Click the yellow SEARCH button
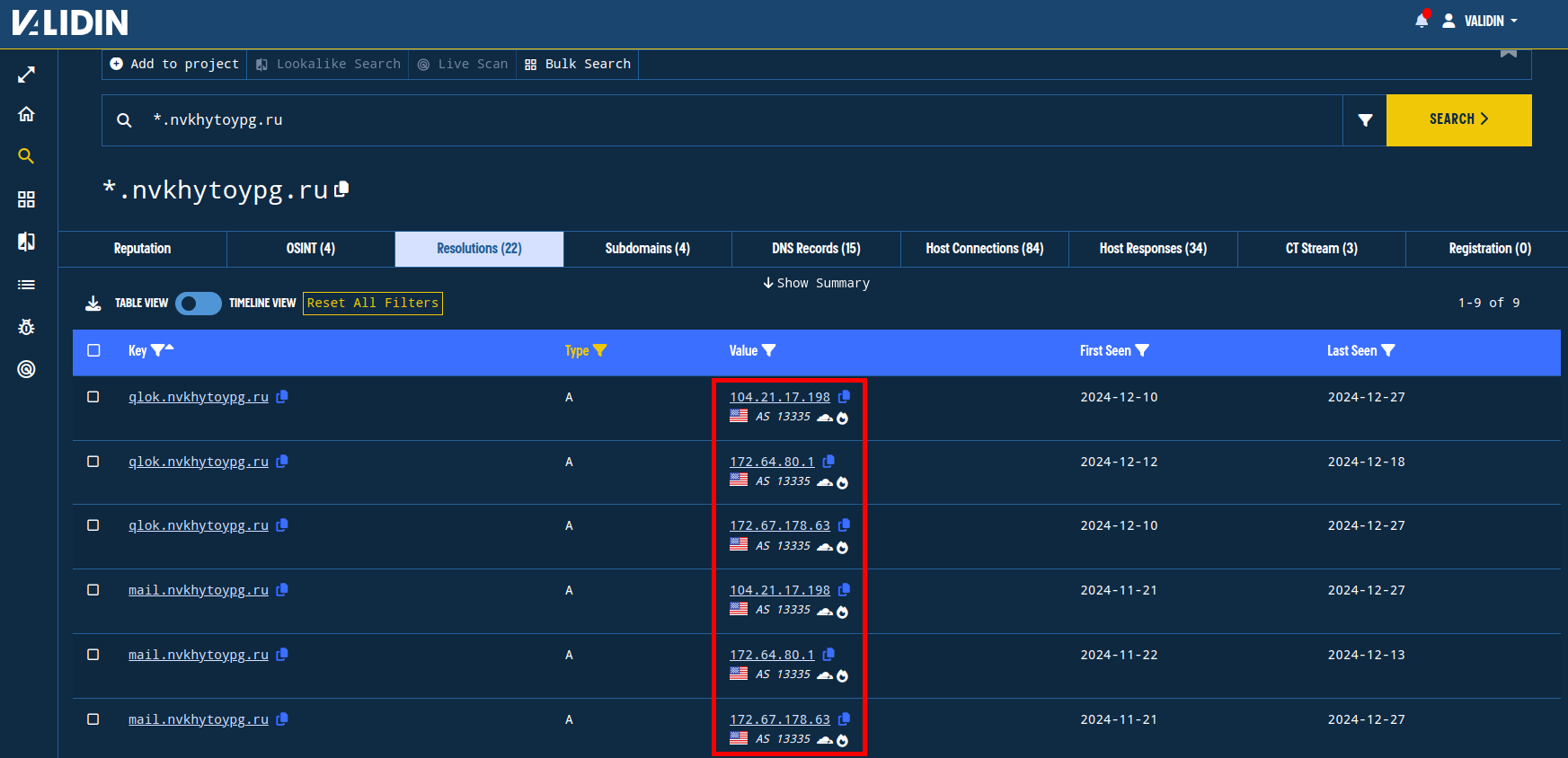The width and height of the screenshot is (1568, 758). (x=1459, y=120)
